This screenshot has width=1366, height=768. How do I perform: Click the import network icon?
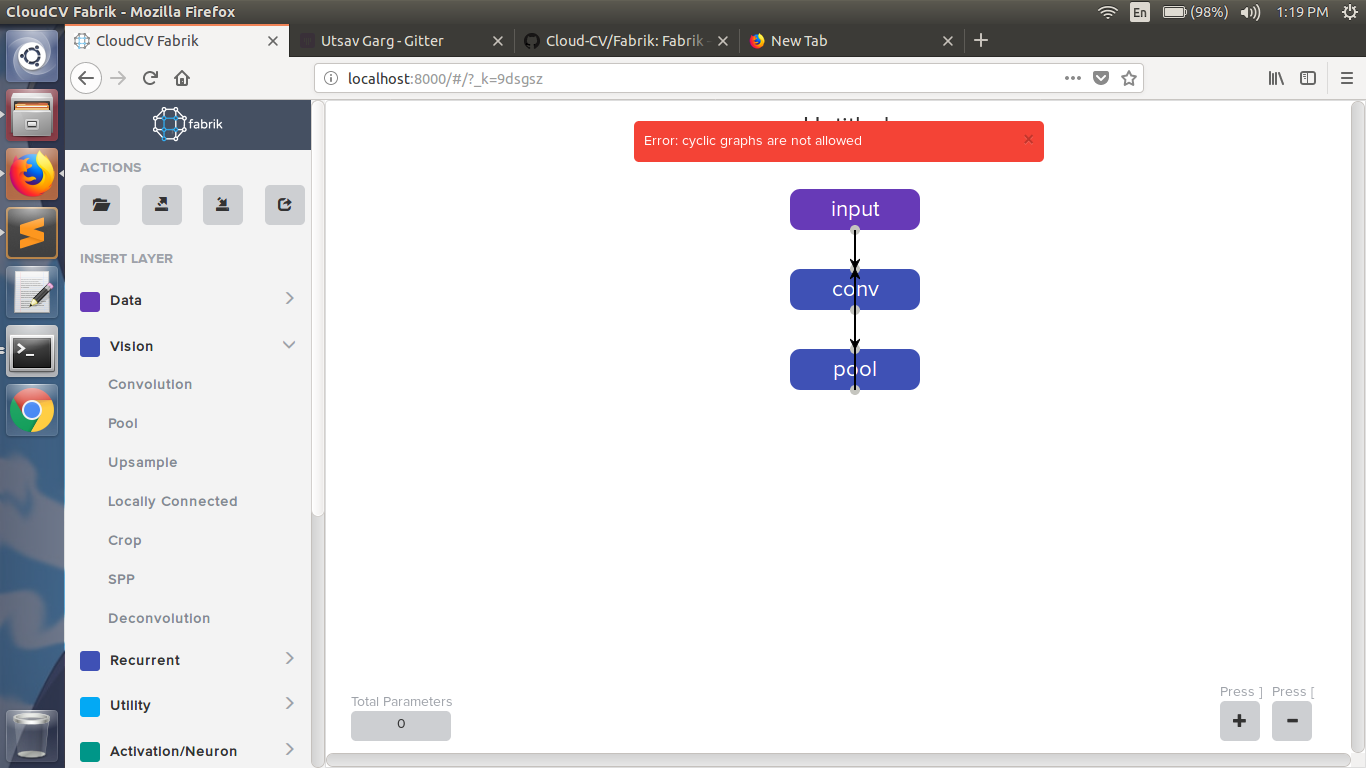223,204
